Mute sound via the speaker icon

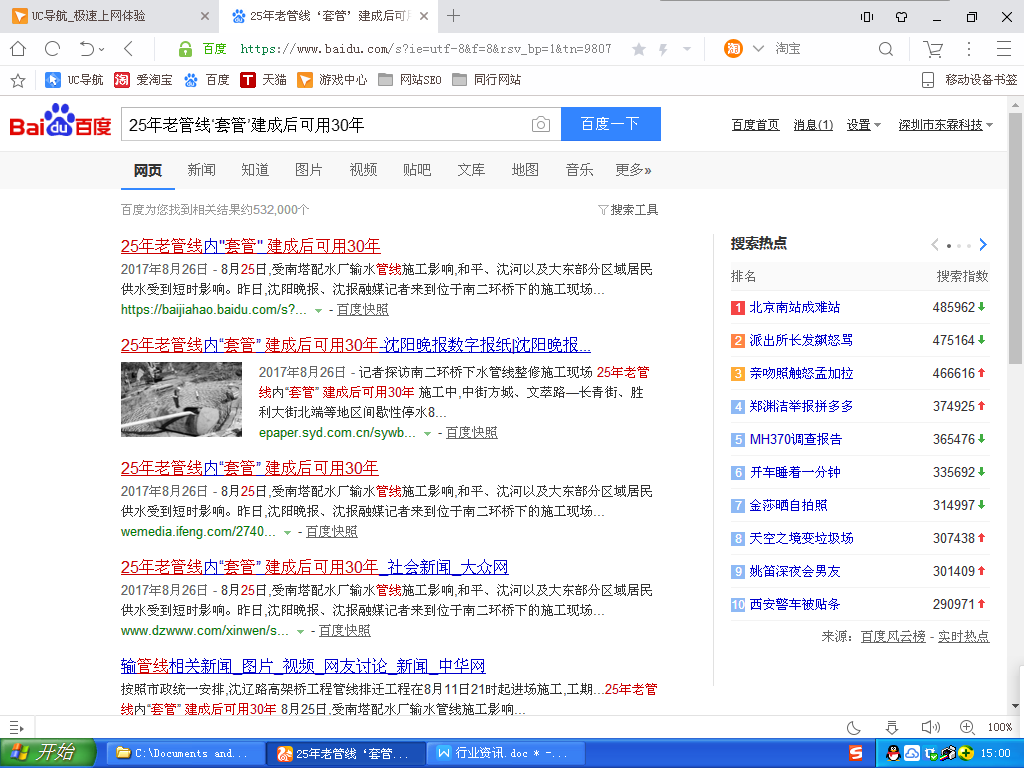tap(930, 727)
